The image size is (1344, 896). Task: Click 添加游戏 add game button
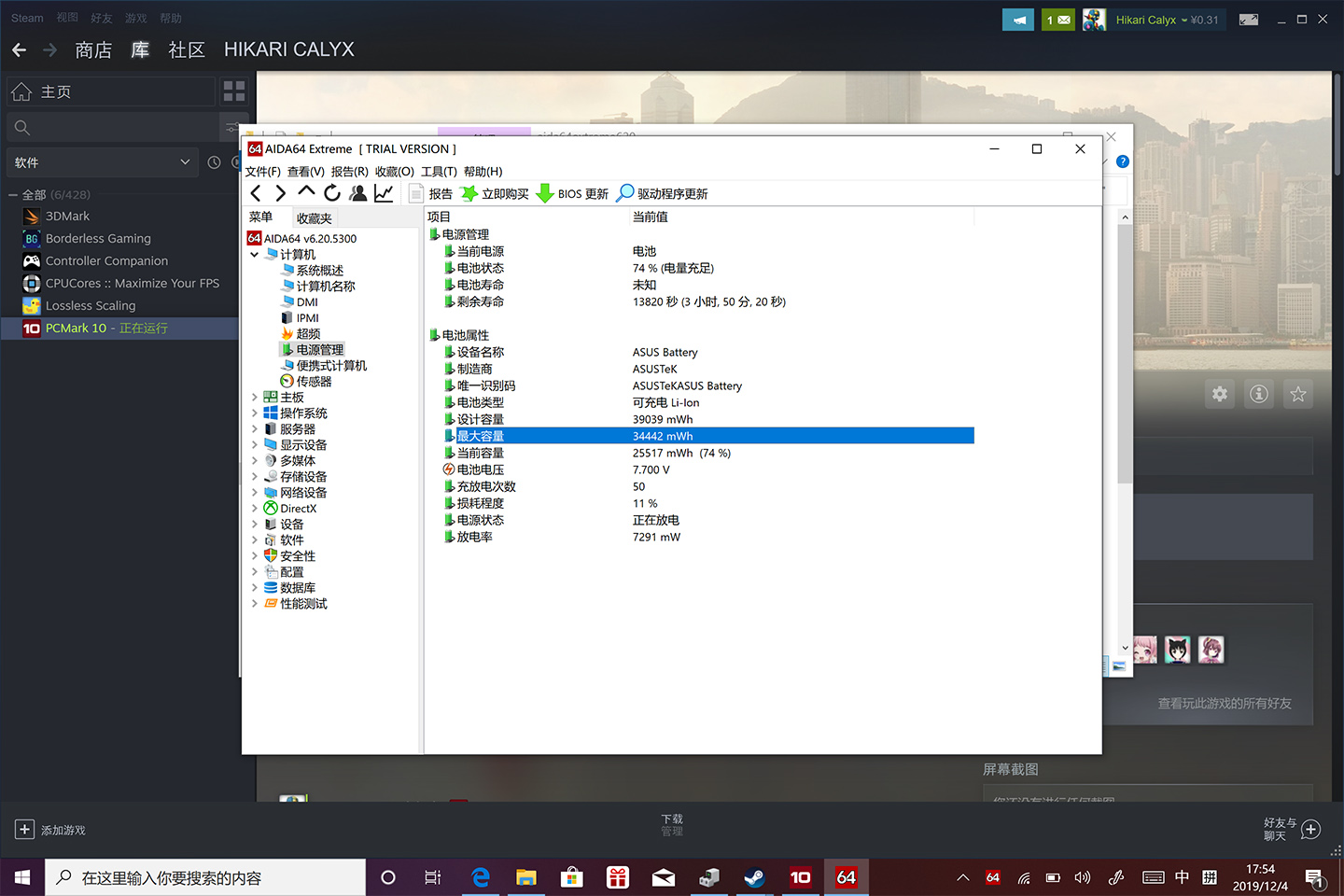(50, 830)
